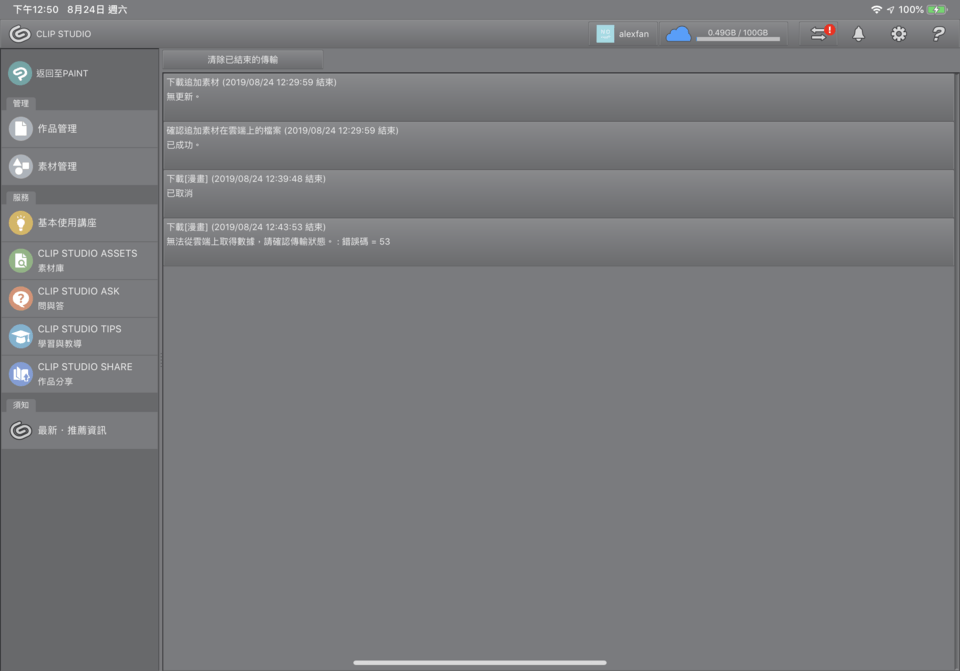Viewport: 960px width, 671px height.
Task: Select 下載追加素材 12:29:59 transfer entry
Action: pos(558,97)
